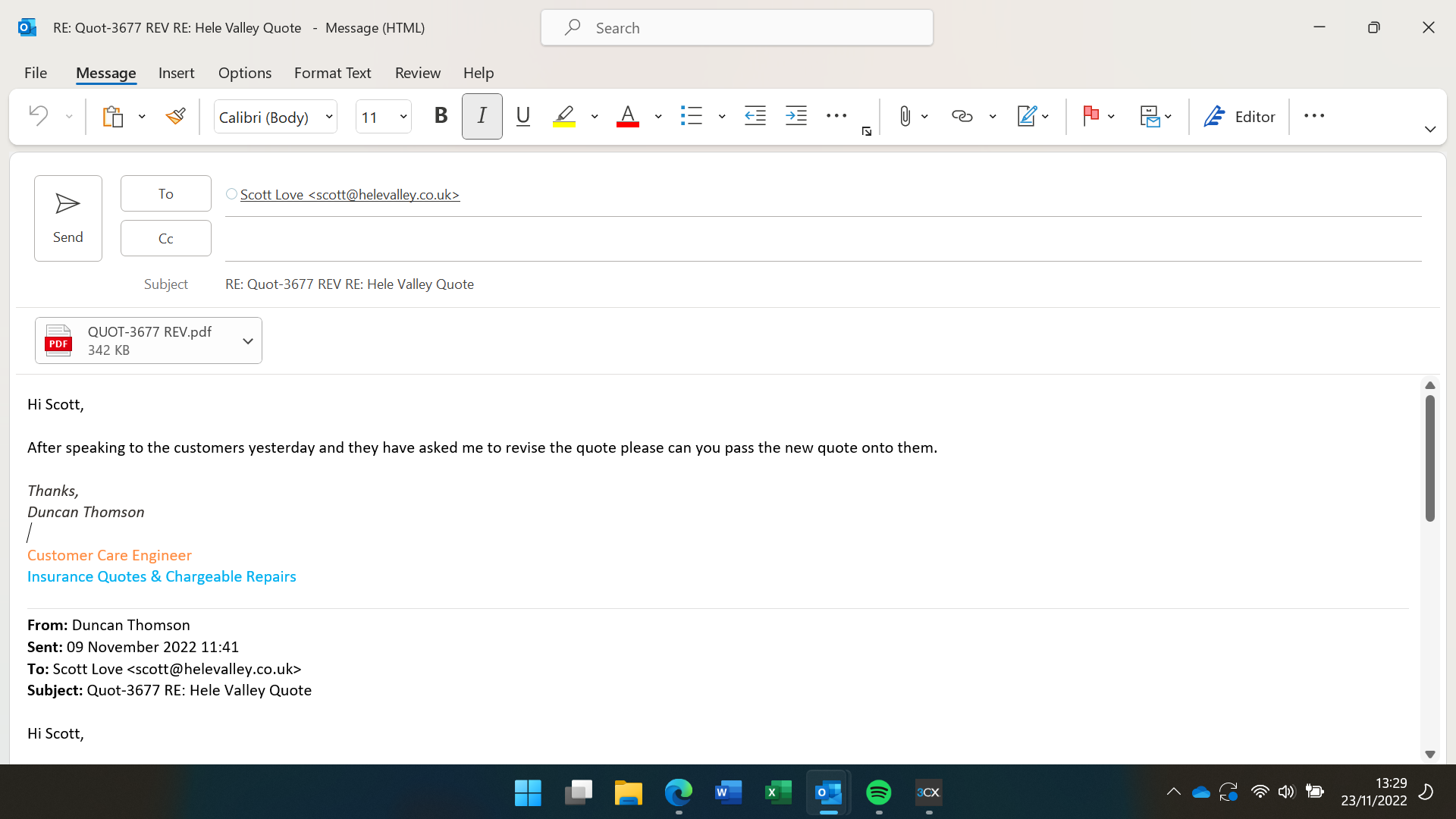Click the Increase Indent icon
Image resolution: width=1456 pixels, height=819 pixels.
[795, 116]
